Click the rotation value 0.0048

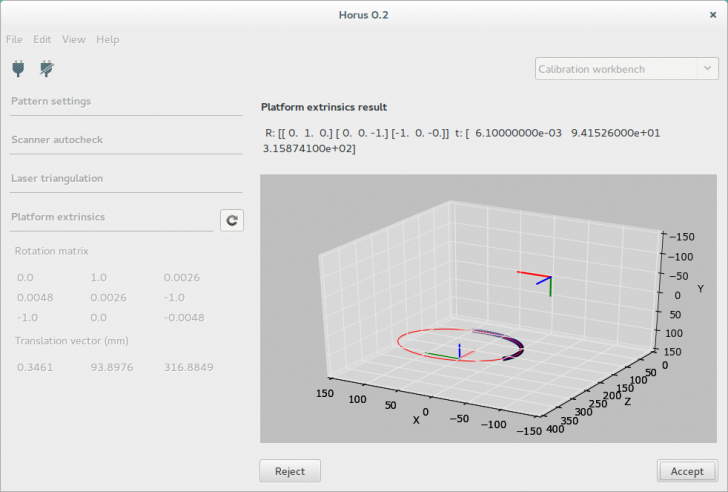point(35,298)
